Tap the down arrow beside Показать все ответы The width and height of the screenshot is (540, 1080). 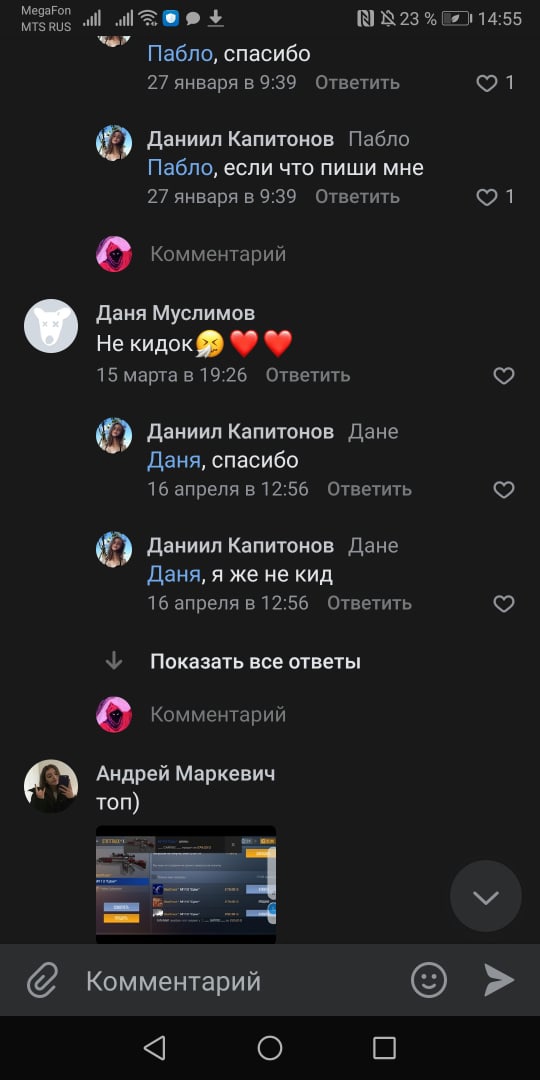pyautogui.click(x=114, y=662)
